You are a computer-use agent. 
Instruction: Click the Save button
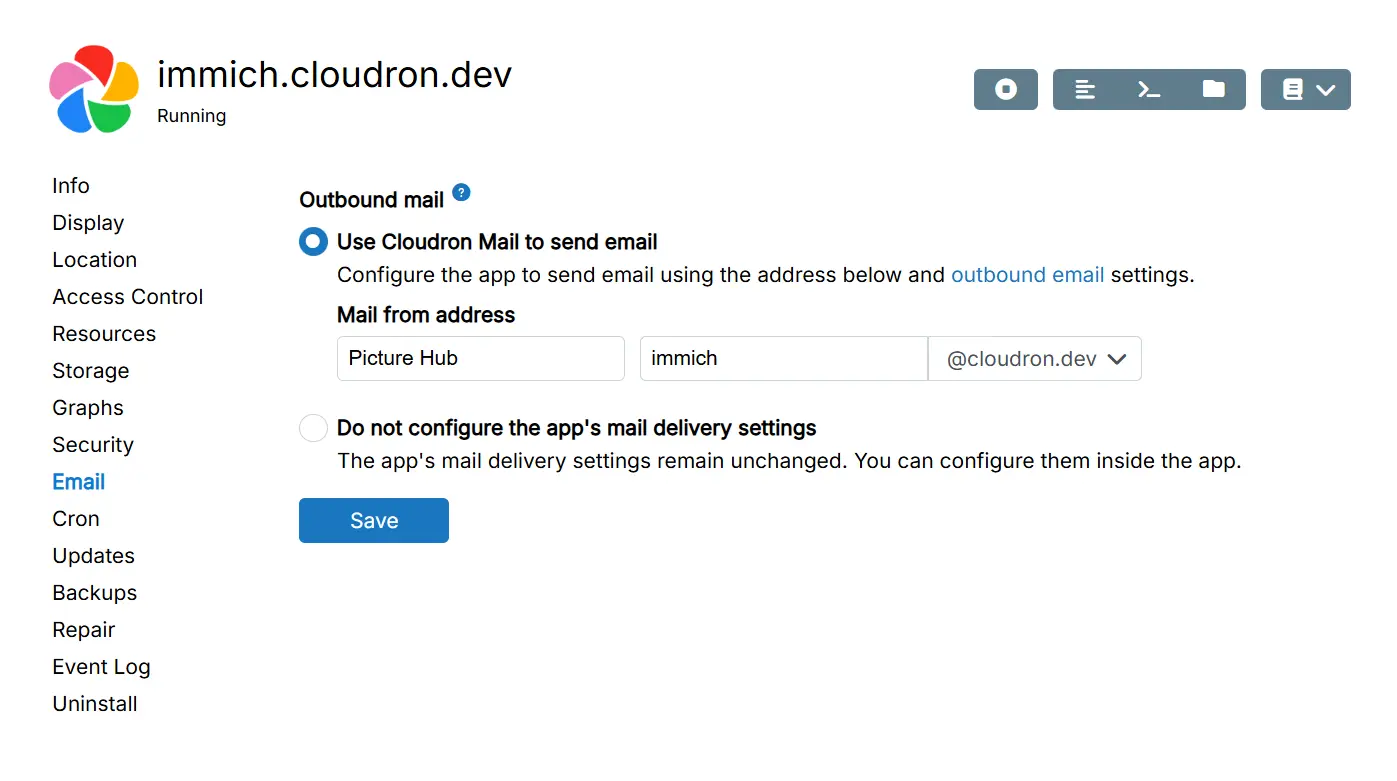point(374,521)
